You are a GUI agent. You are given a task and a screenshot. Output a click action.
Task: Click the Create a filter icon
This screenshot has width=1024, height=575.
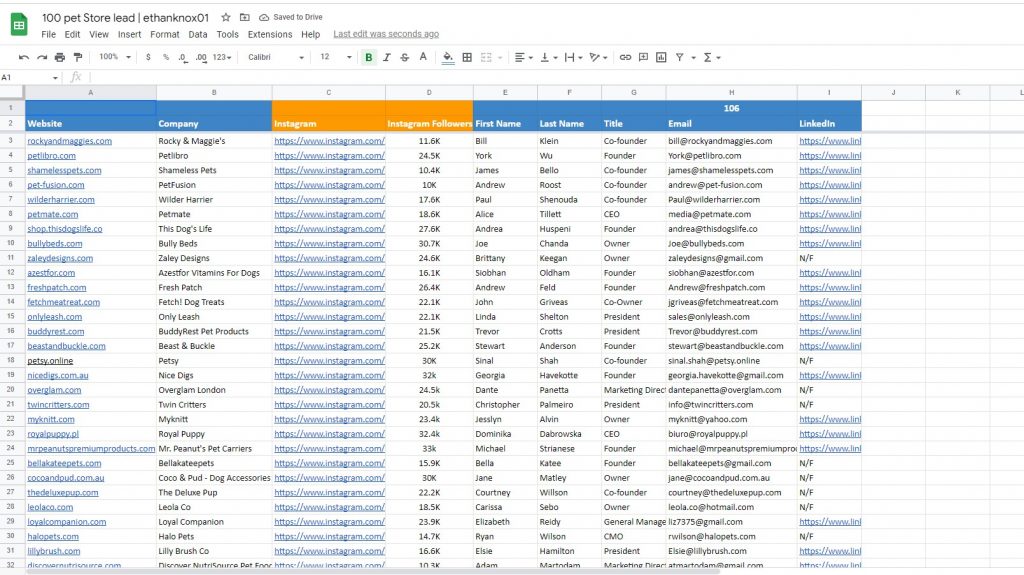point(680,58)
